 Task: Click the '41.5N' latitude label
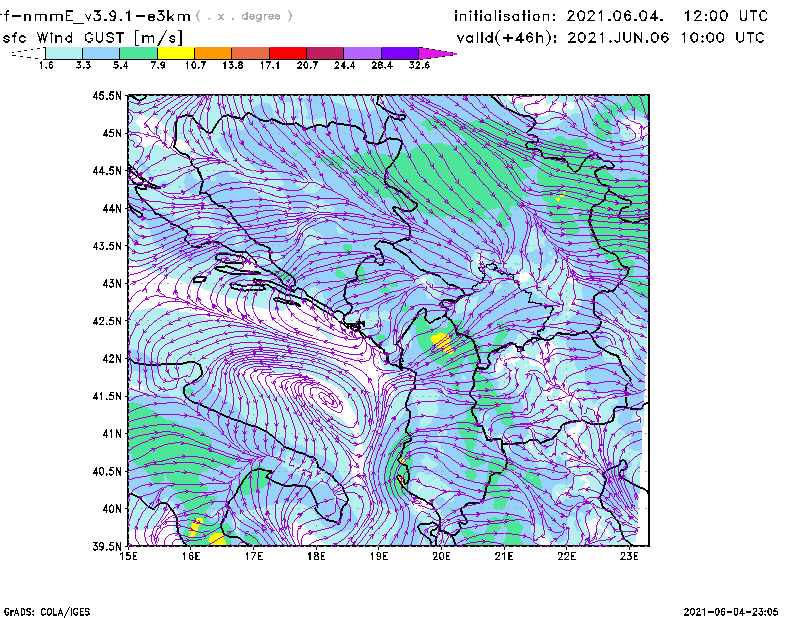(107, 396)
